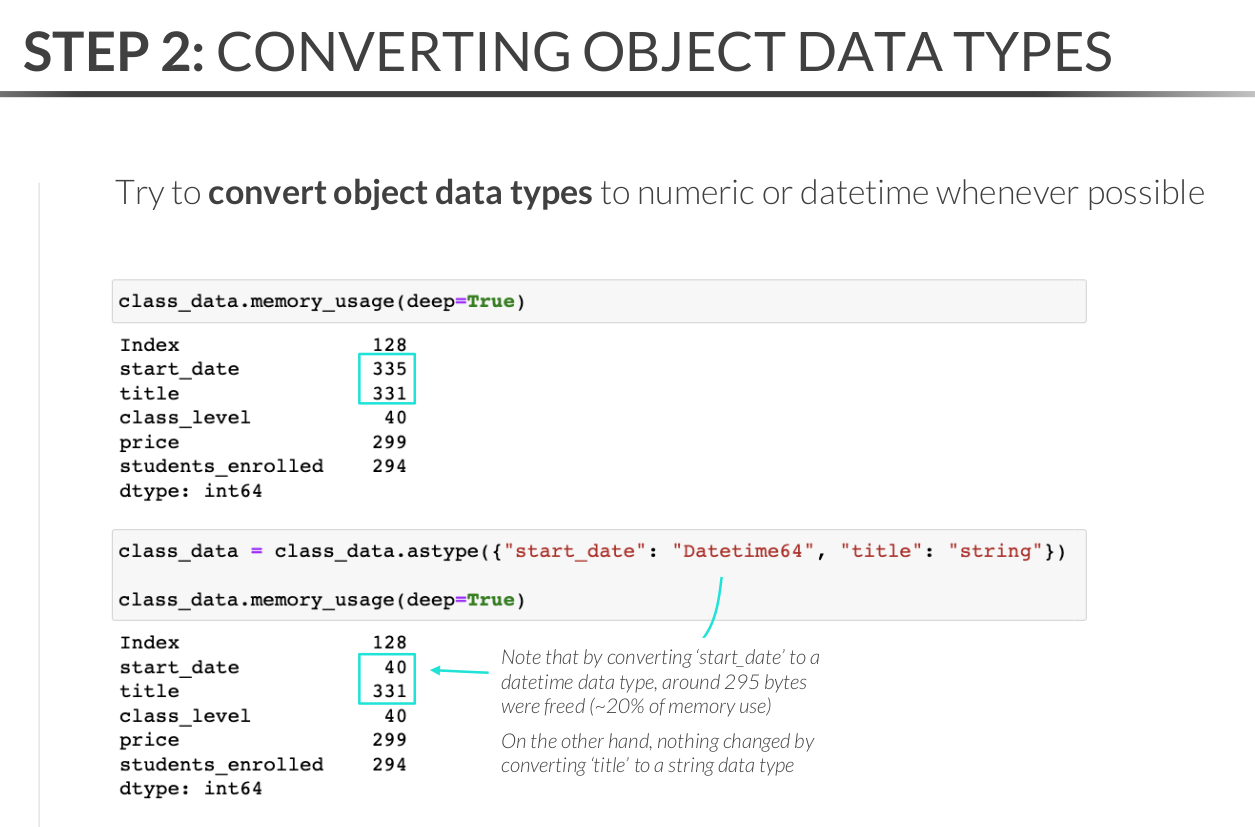Click the note about 295 bytes freed
Screen dimensions: 1255x827
659,682
